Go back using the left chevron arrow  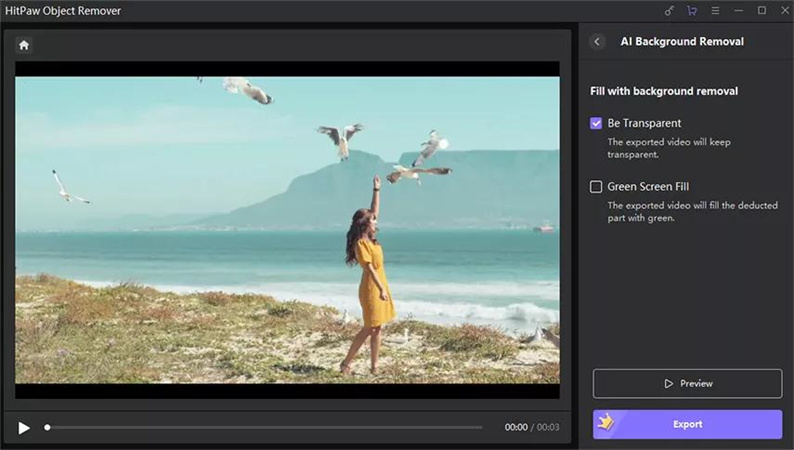coord(598,42)
